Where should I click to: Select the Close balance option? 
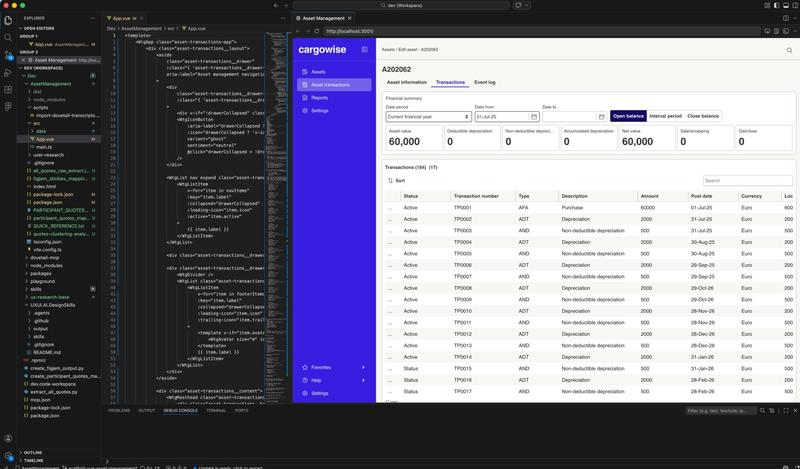point(701,116)
